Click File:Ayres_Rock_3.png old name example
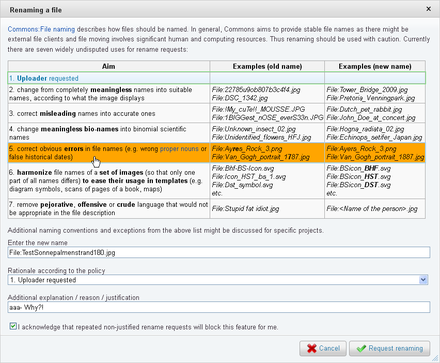Viewport: 440px width, 363px height. pyautogui.click(x=247, y=149)
